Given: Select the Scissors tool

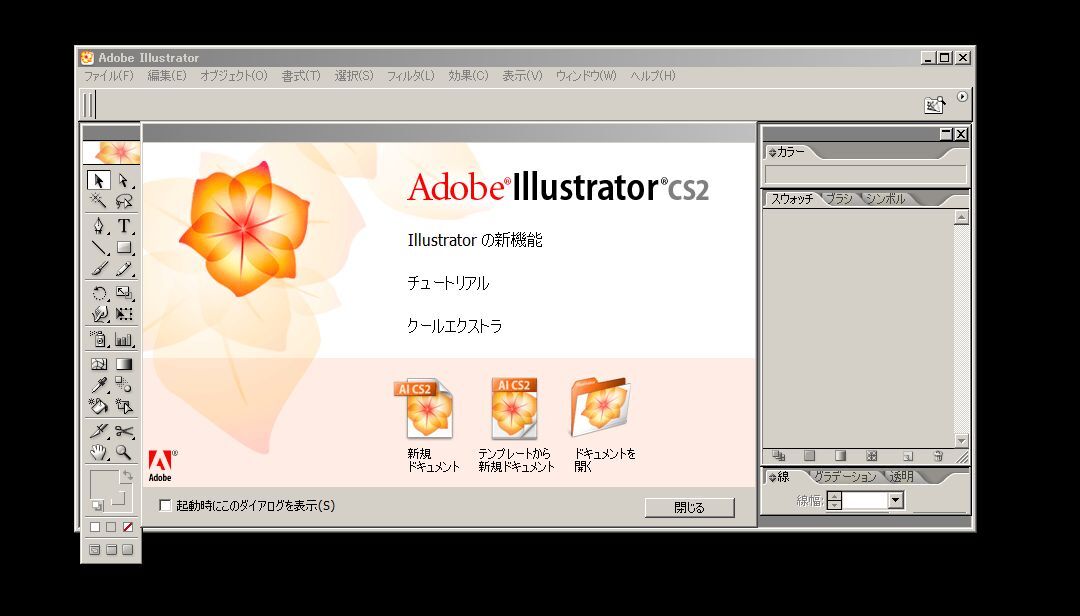Looking at the screenshot, I should coord(124,431).
